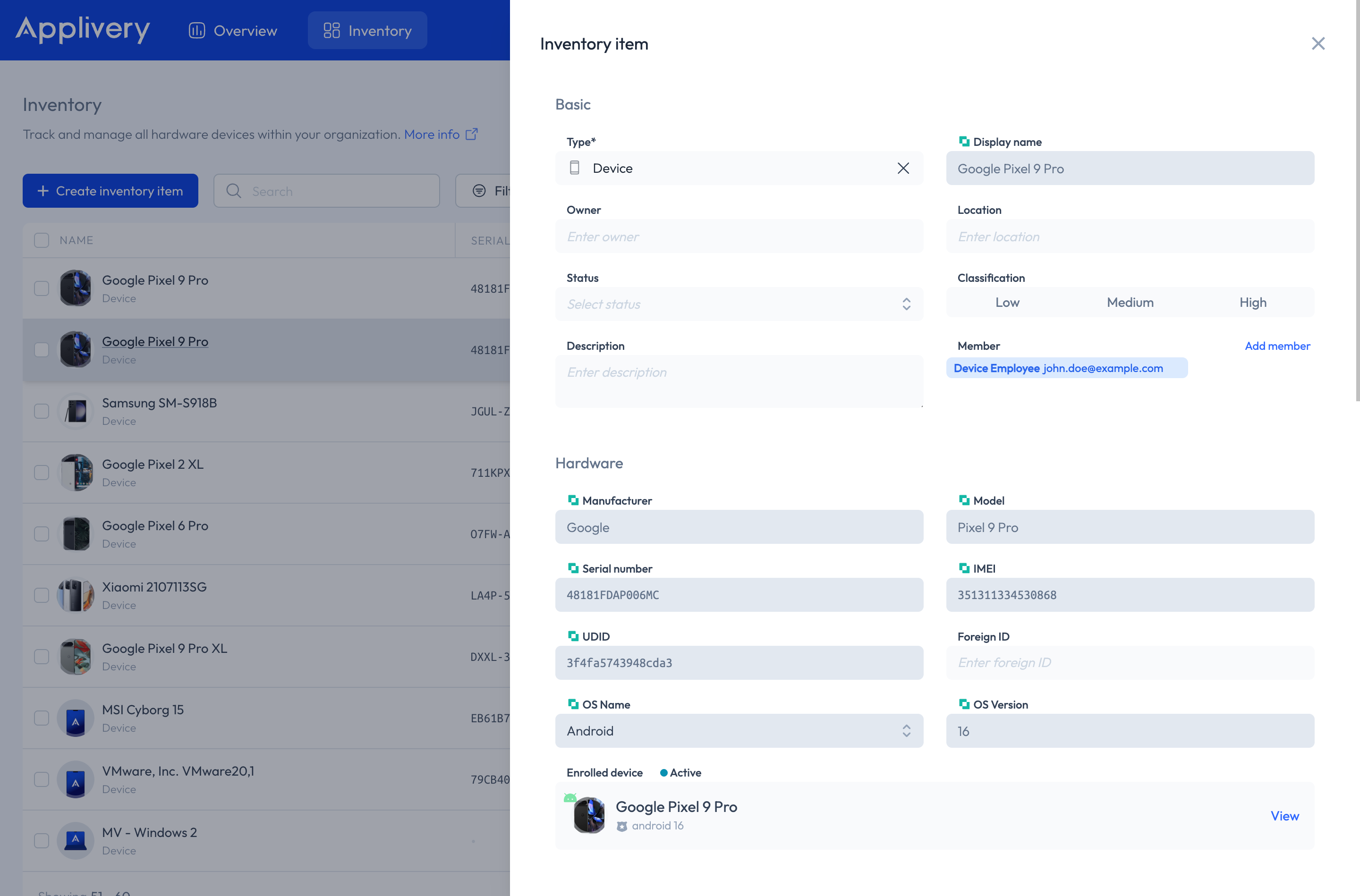Click the search magnifier icon

click(x=234, y=191)
